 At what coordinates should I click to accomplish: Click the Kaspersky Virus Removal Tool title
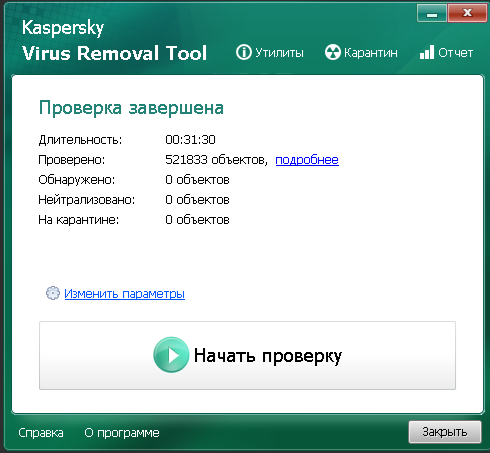pos(114,41)
